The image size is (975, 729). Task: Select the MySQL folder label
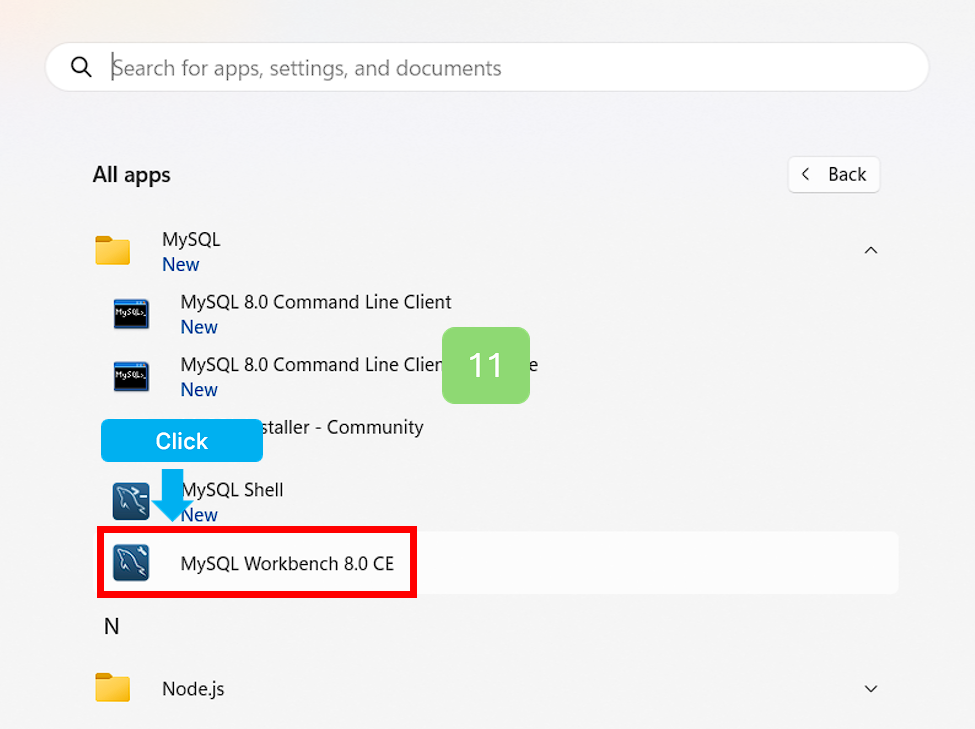pyautogui.click(x=191, y=239)
